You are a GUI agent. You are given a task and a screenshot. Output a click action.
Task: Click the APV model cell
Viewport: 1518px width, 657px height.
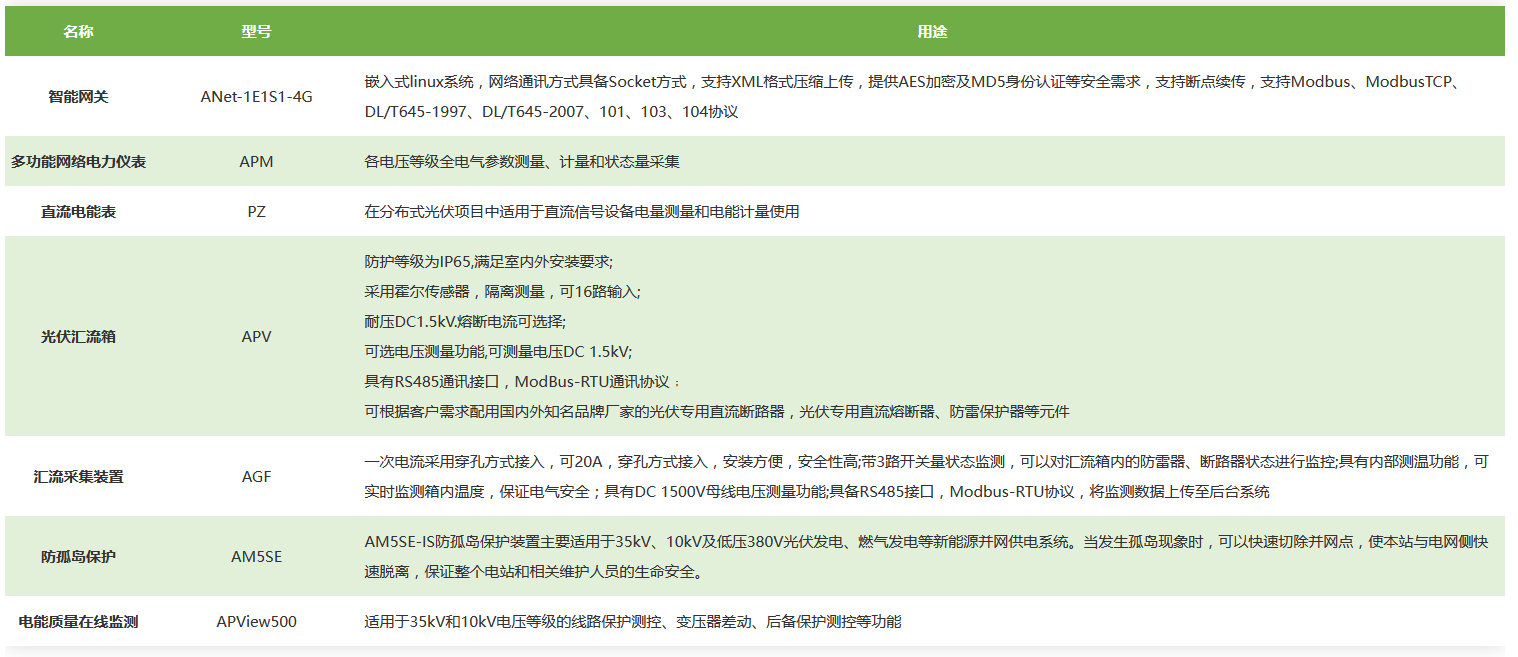[256, 337]
